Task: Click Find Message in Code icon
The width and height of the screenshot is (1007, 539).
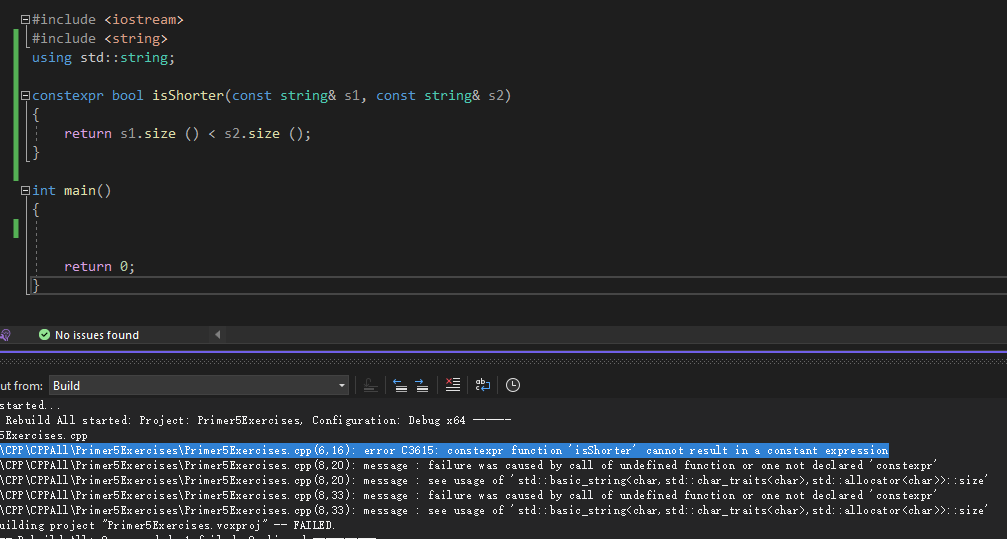Action: coord(370,385)
